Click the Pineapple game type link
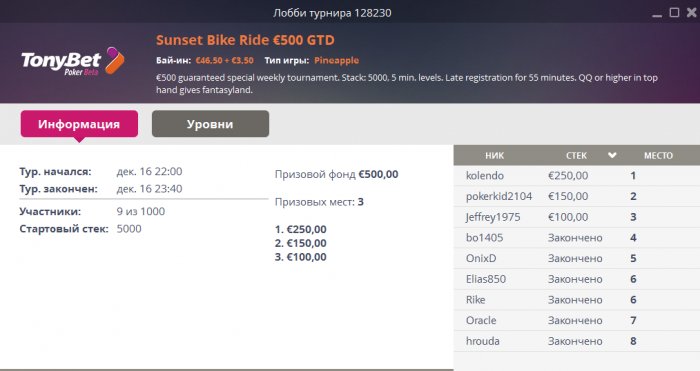Viewport: 700px width, 371px height. (x=337, y=60)
